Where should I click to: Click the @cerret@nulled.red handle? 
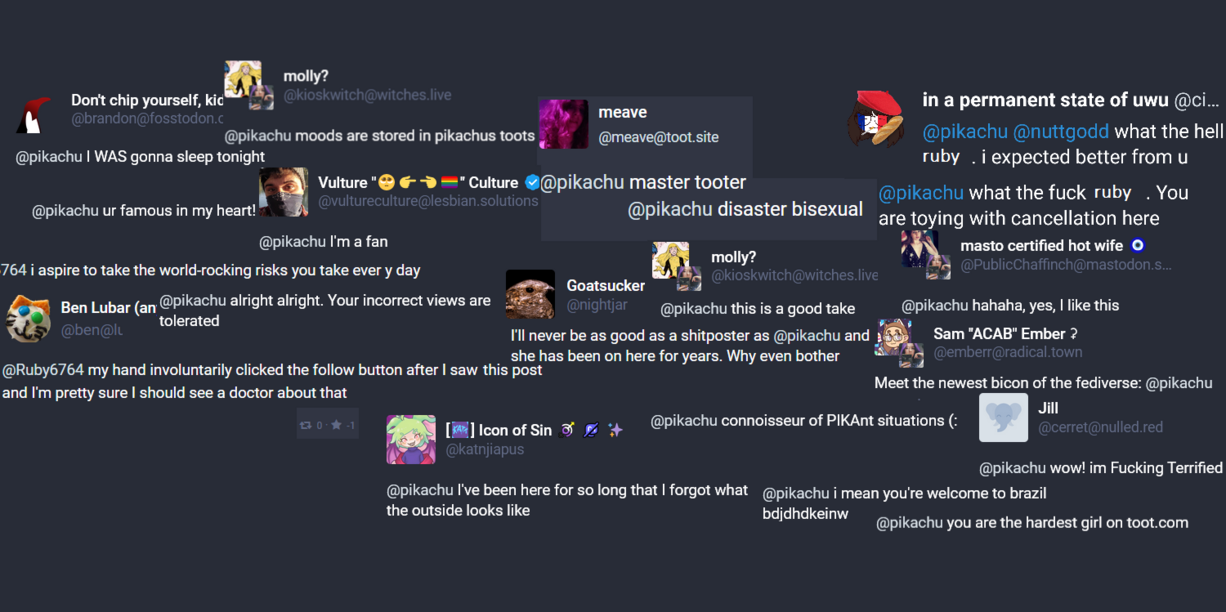pyautogui.click(x=1100, y=427)
